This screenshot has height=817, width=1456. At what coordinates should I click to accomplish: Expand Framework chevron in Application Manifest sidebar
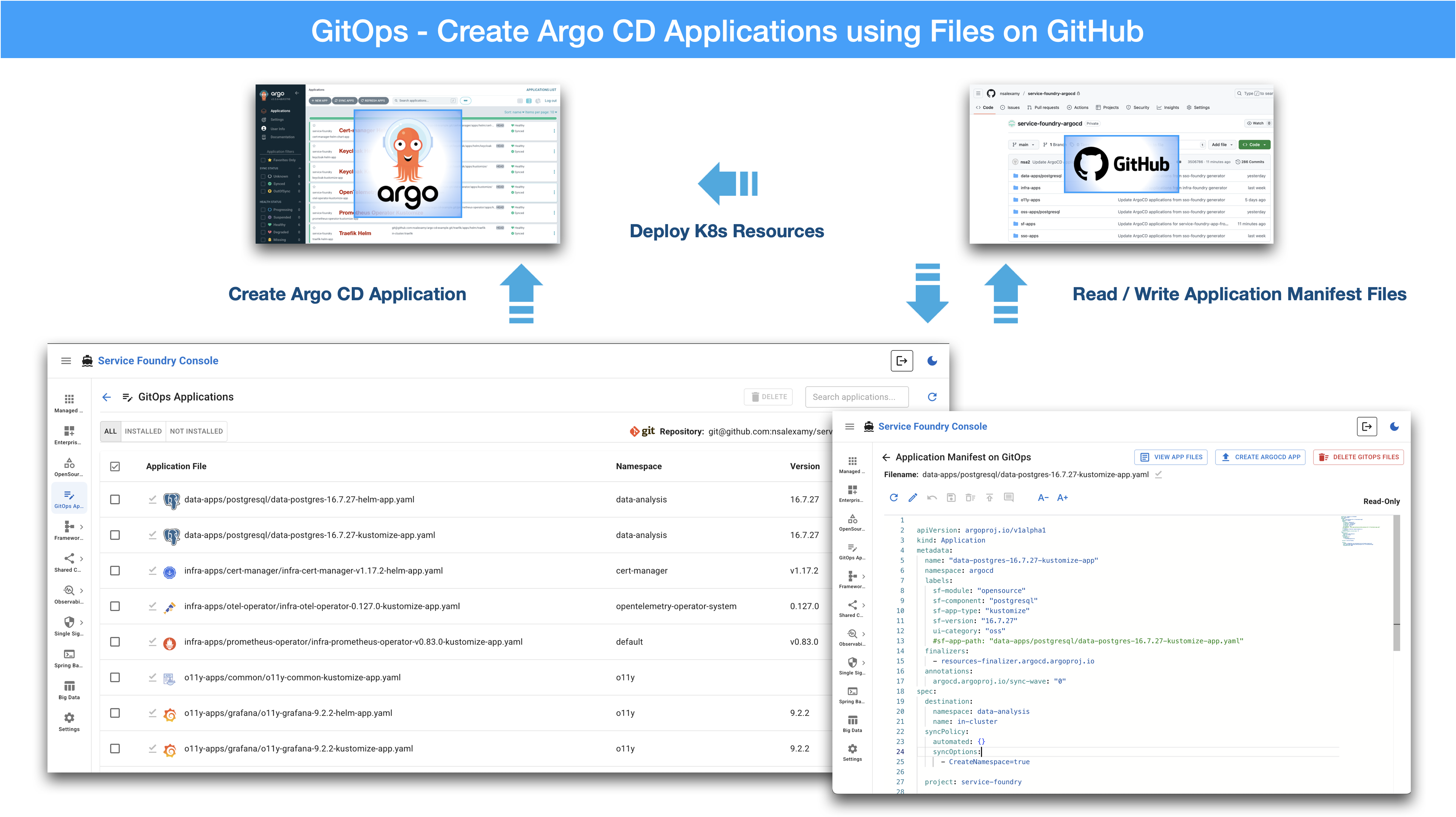pyautogui.click(x=864, y=576)
